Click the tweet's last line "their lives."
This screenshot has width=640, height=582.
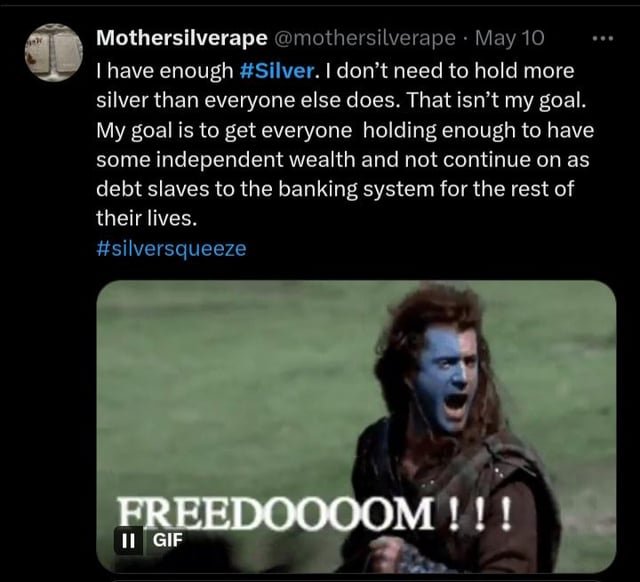point(147,219)
